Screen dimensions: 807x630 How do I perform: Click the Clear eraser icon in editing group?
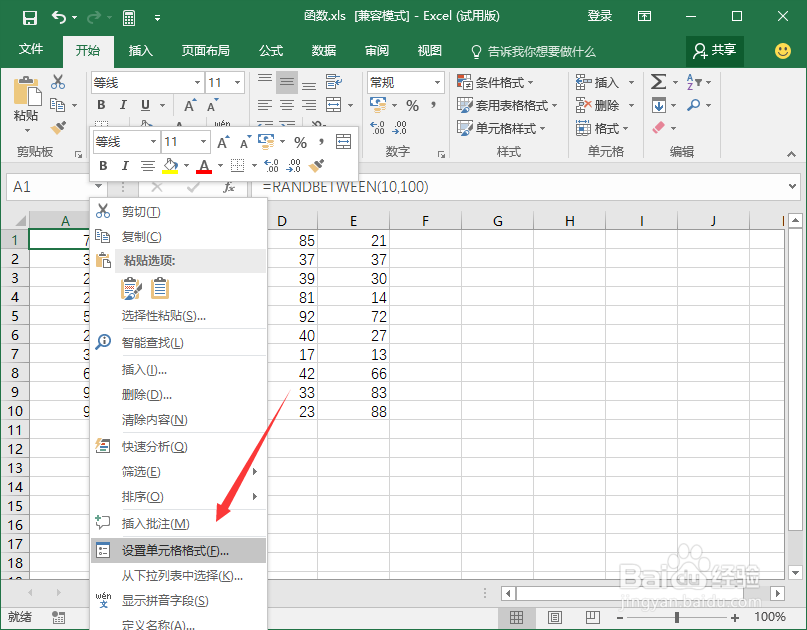pyautogui.click(x=658, y=128)
